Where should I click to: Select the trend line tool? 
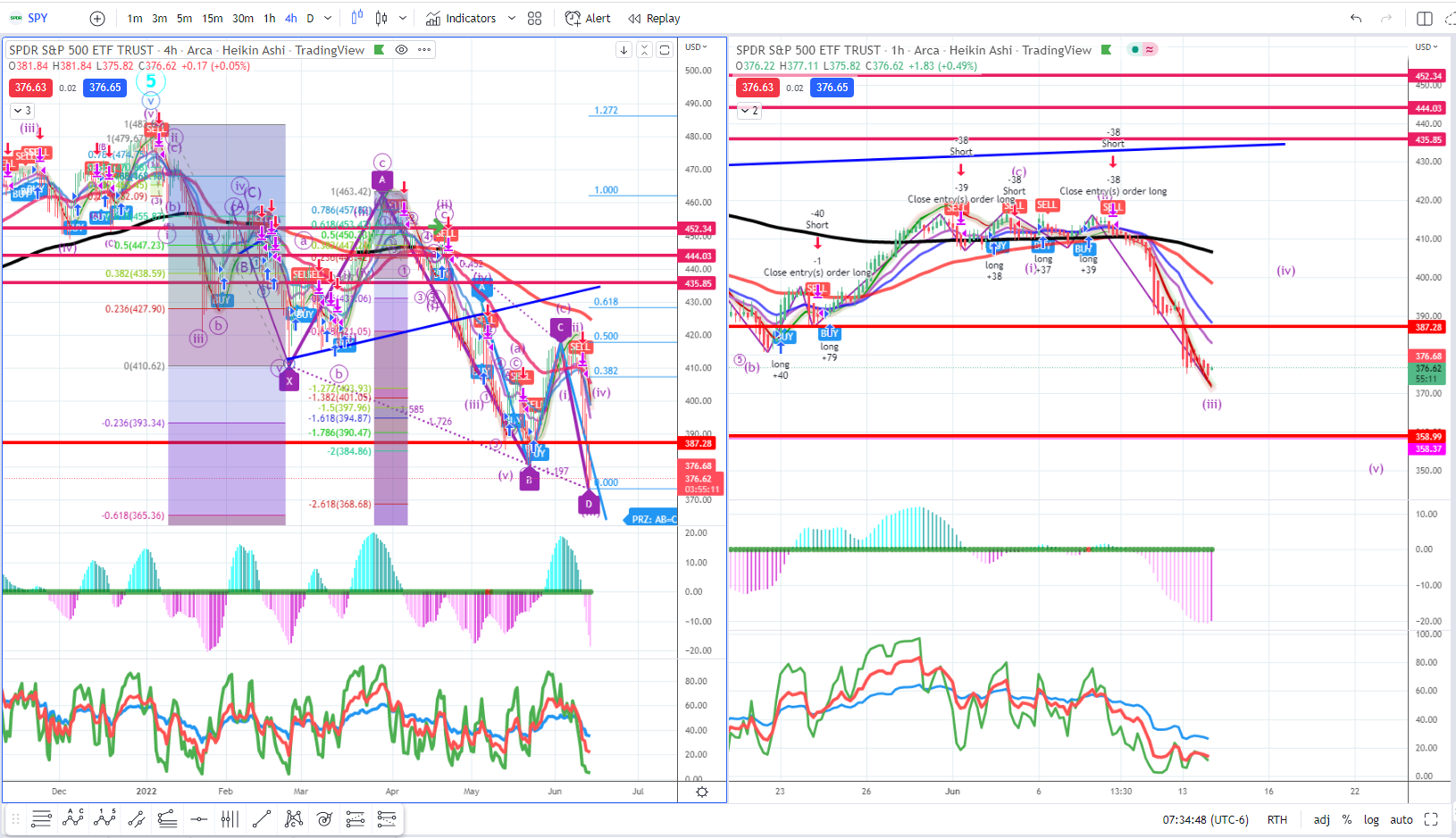pos(262,818)
